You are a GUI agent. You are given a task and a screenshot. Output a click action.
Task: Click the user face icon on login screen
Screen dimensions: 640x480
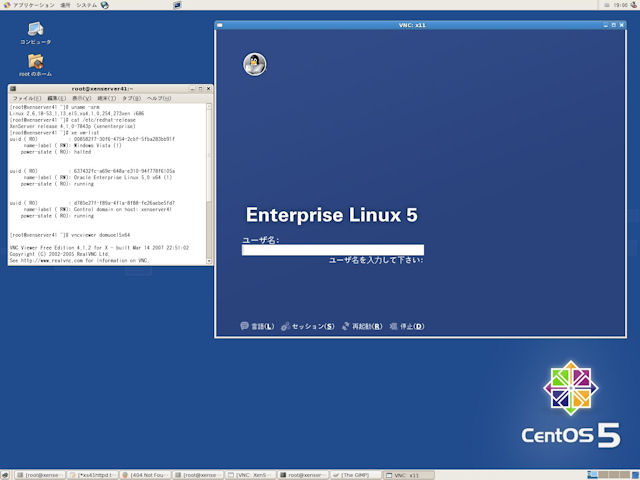click(x=255, y=64)
